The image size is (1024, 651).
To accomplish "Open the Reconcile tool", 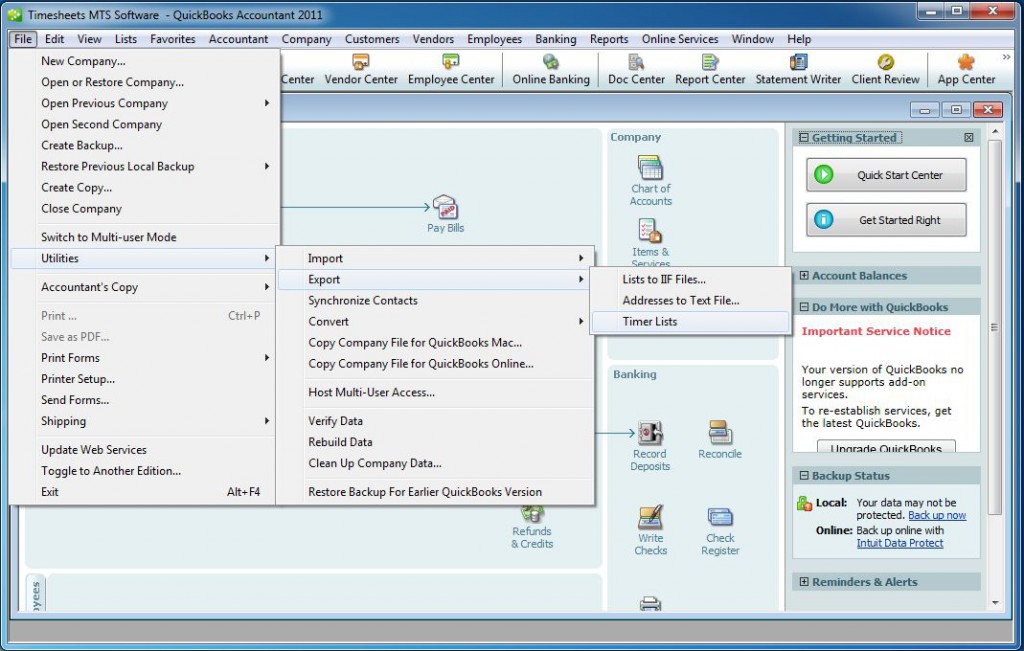I will pyautogui.click(x=719, y=438).
